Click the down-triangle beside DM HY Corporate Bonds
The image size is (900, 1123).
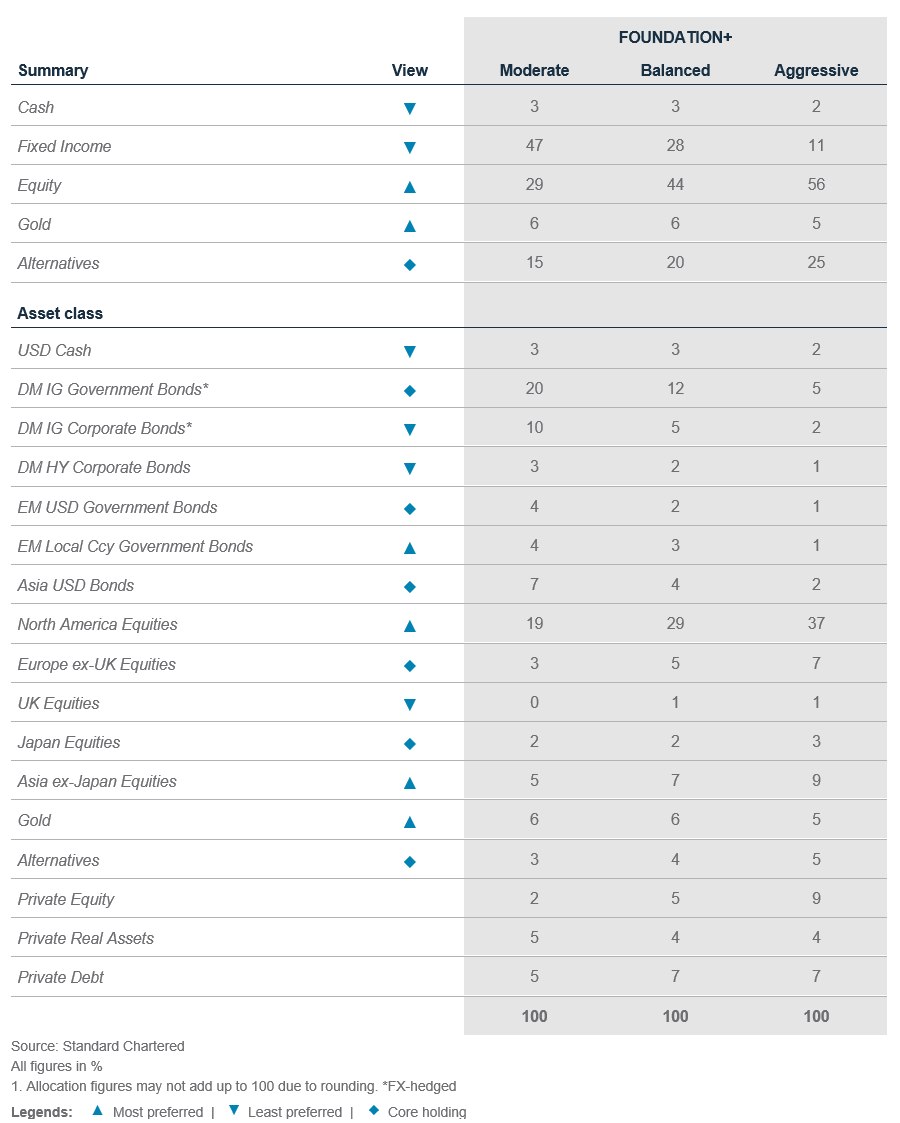coord(409,468)
